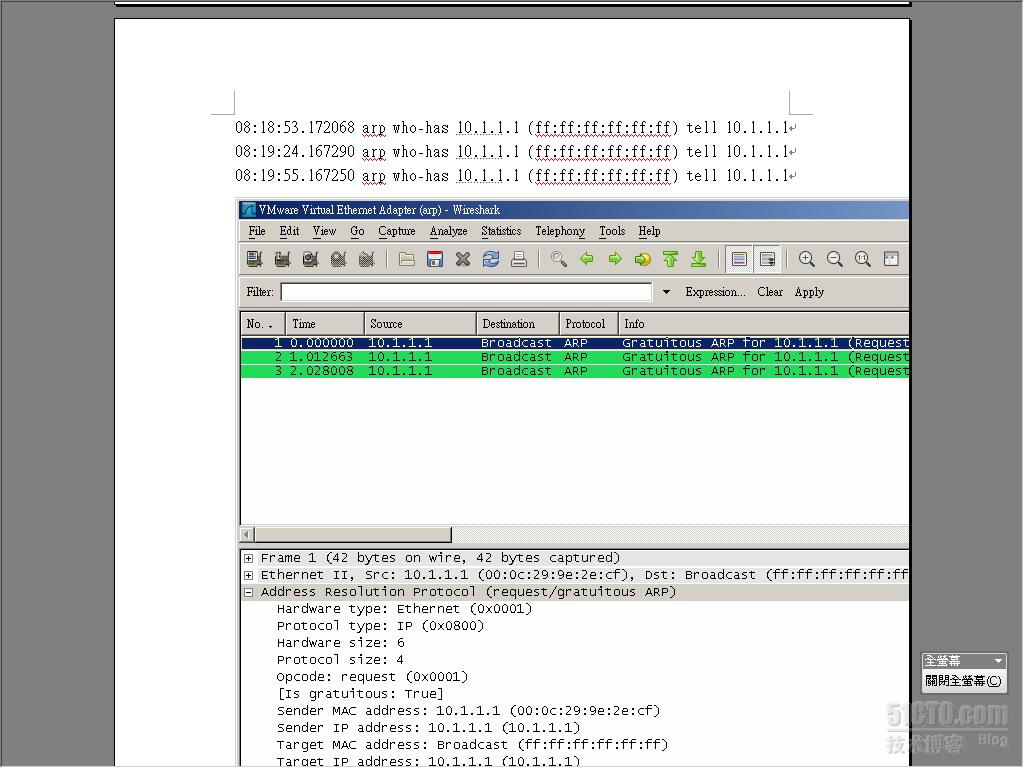
Task: Sort by the No. column header
Action: tap(263, 324)
